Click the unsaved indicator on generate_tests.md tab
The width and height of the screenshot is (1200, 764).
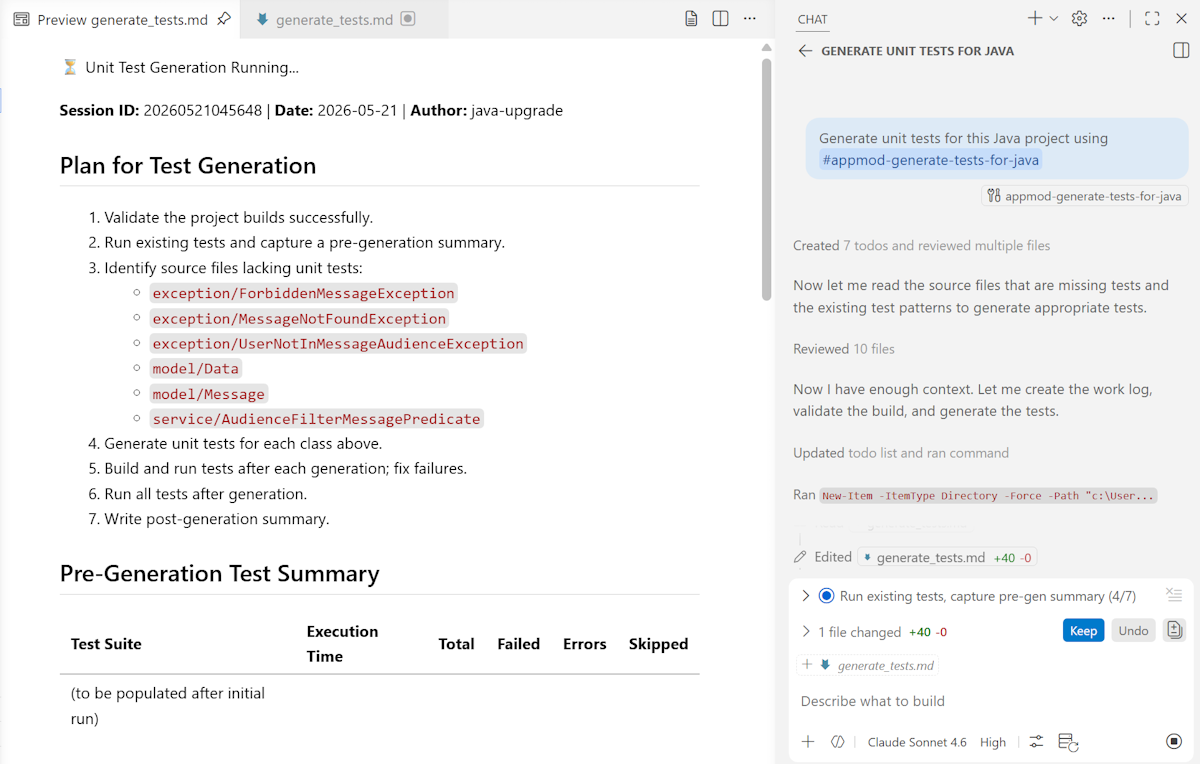[x=408, y=19]
